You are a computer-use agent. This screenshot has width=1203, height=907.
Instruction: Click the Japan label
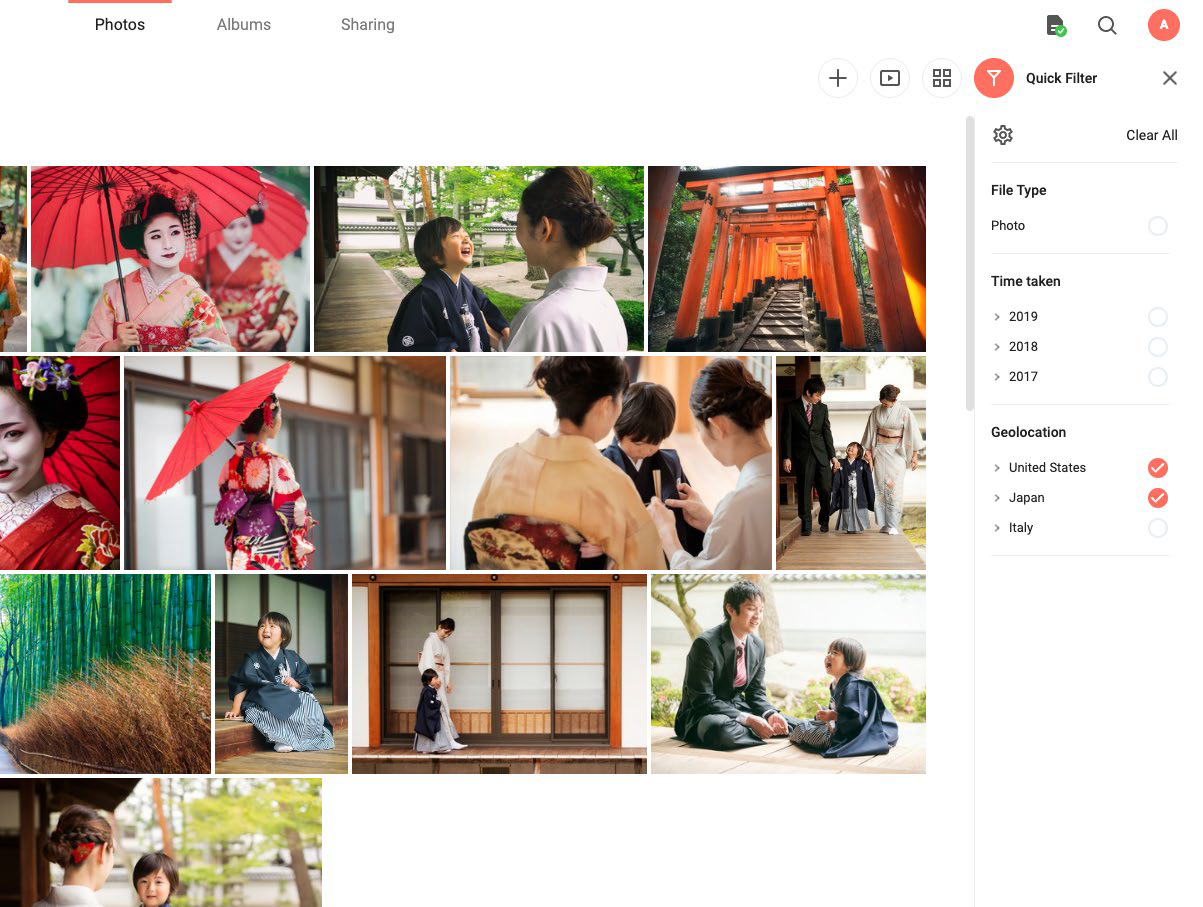(x=1026, y=498)
